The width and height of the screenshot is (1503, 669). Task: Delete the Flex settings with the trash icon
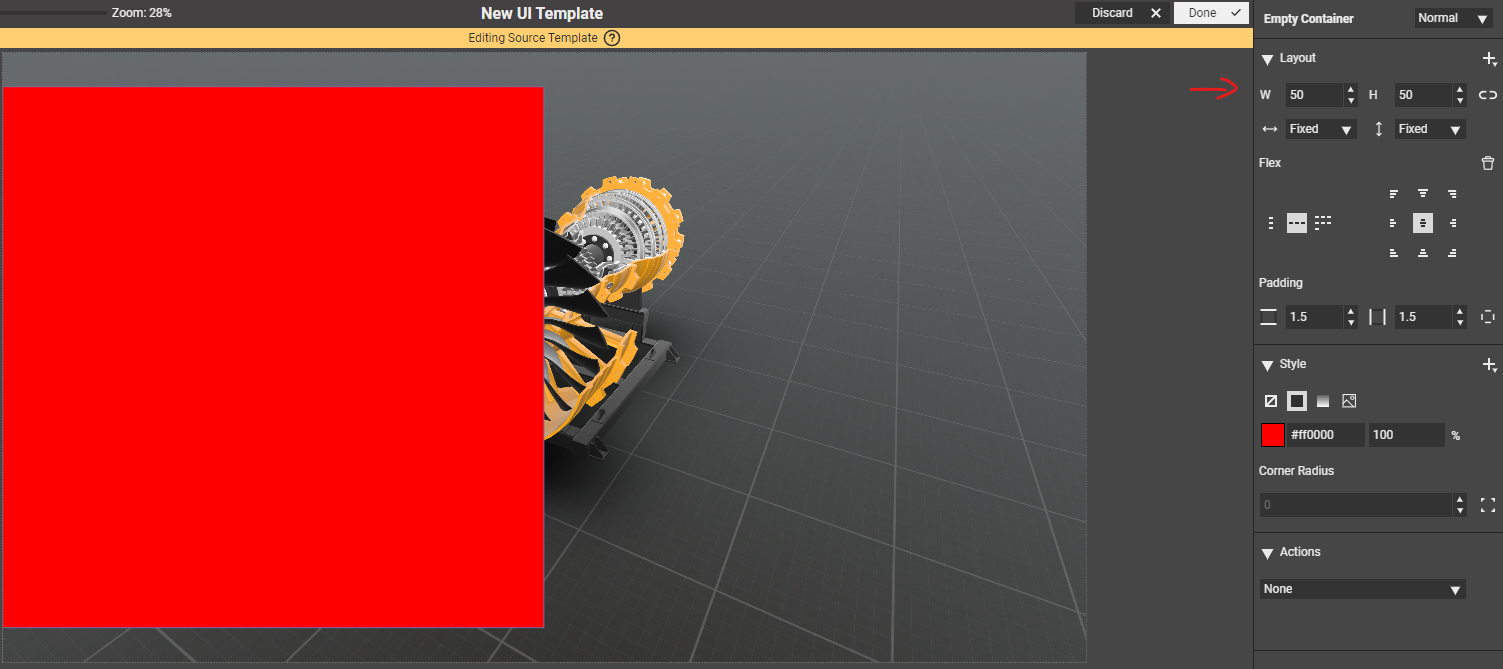coord(1488,163)
